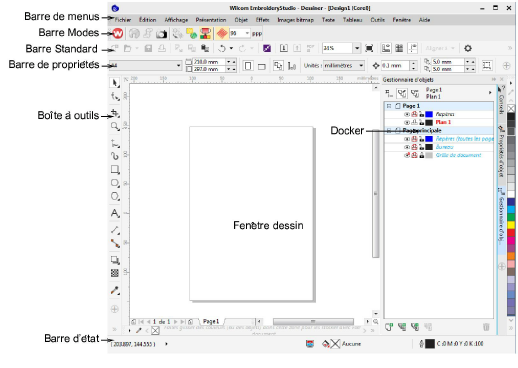
Task: Pick the Rectangle tool
Action: click(x=115, y=170)
